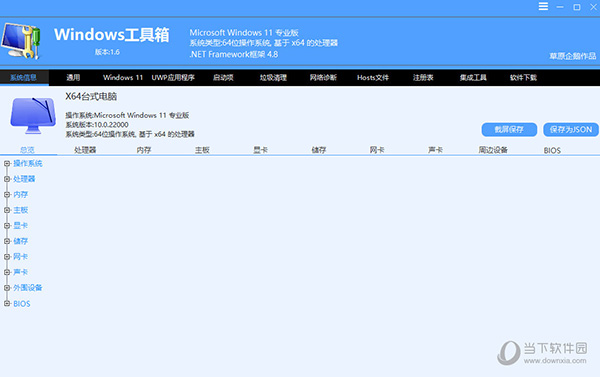Select the 周边设备 sub-tab
Image resolution: width=600 pixels, height=377 pixels.
[x=493, y=150]
